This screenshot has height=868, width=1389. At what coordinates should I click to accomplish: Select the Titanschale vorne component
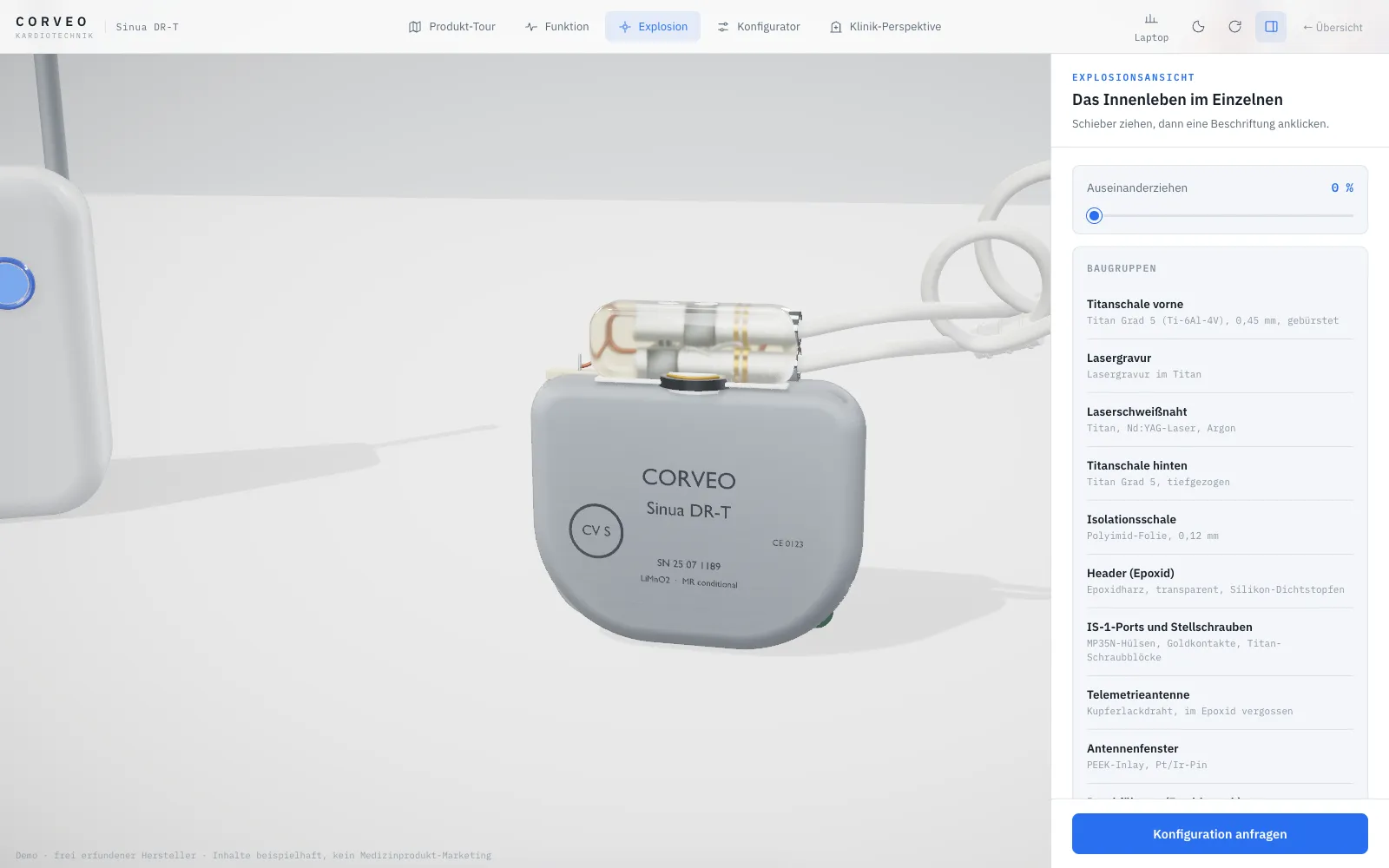(1220, 312)
